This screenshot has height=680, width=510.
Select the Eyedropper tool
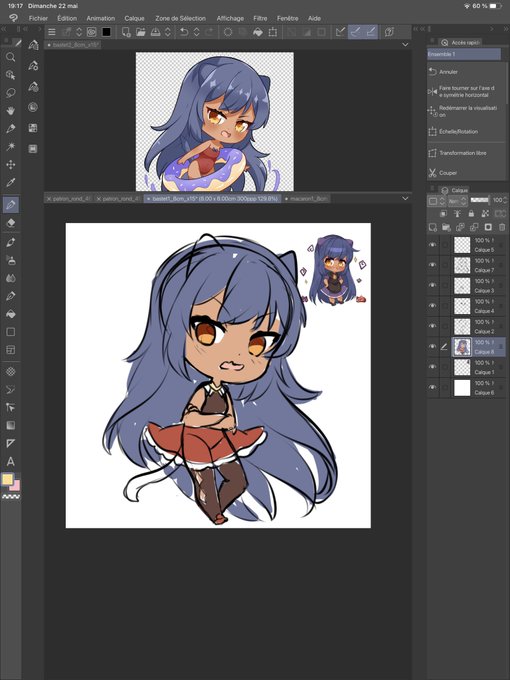[x=11, y=183]
